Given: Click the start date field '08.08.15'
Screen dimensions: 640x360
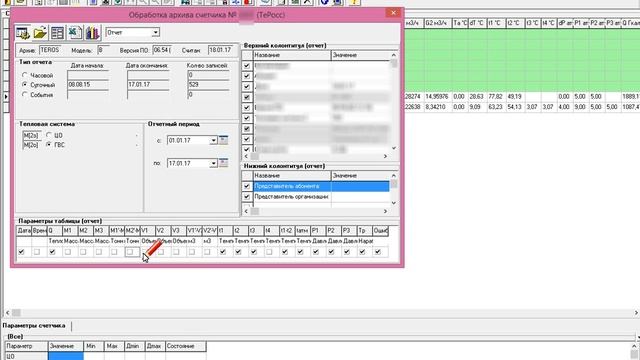Looking at the screenshot, I should (88, 84).
